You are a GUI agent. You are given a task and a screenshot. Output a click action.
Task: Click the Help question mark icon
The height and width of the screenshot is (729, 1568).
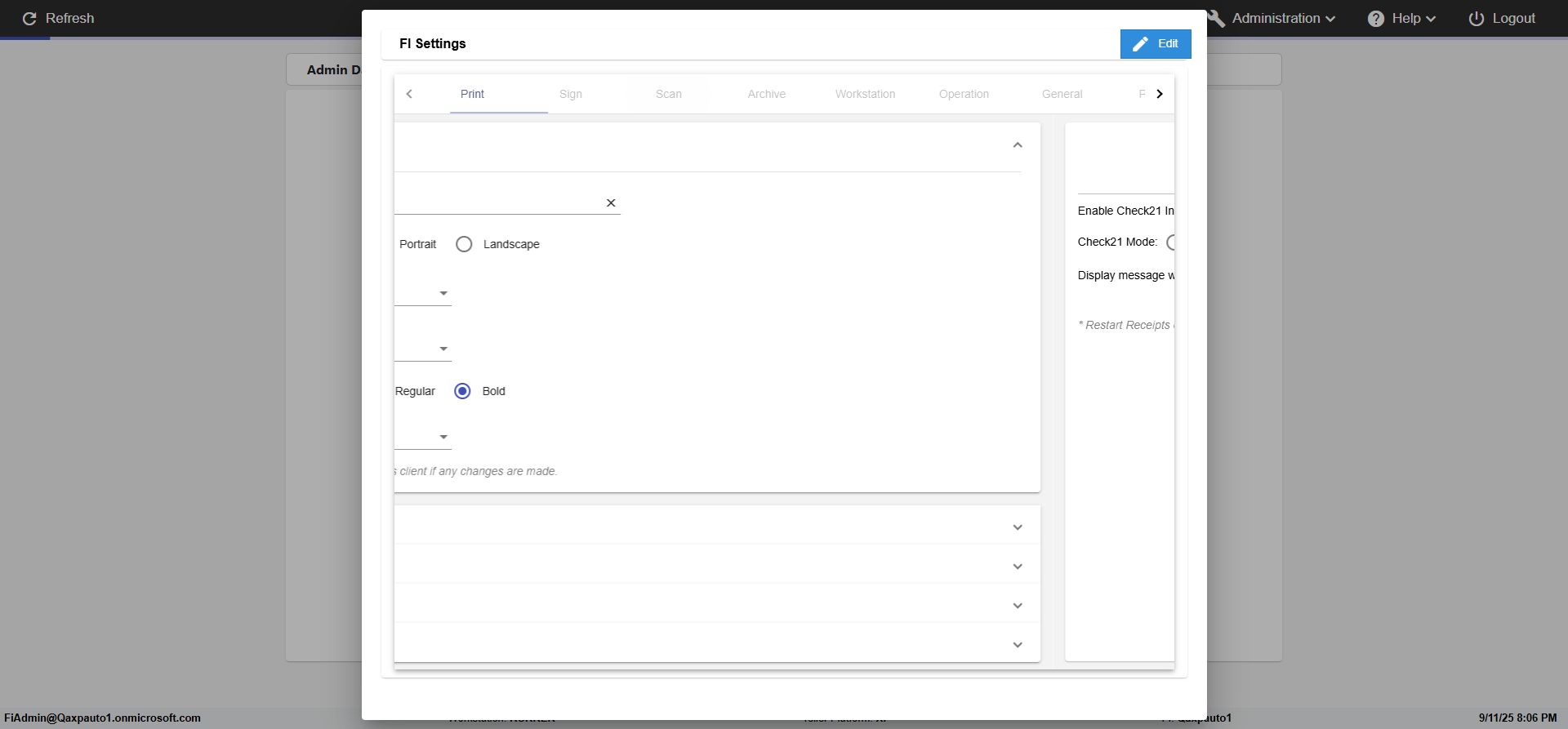pyautogui.click(x=1376, y=19)
